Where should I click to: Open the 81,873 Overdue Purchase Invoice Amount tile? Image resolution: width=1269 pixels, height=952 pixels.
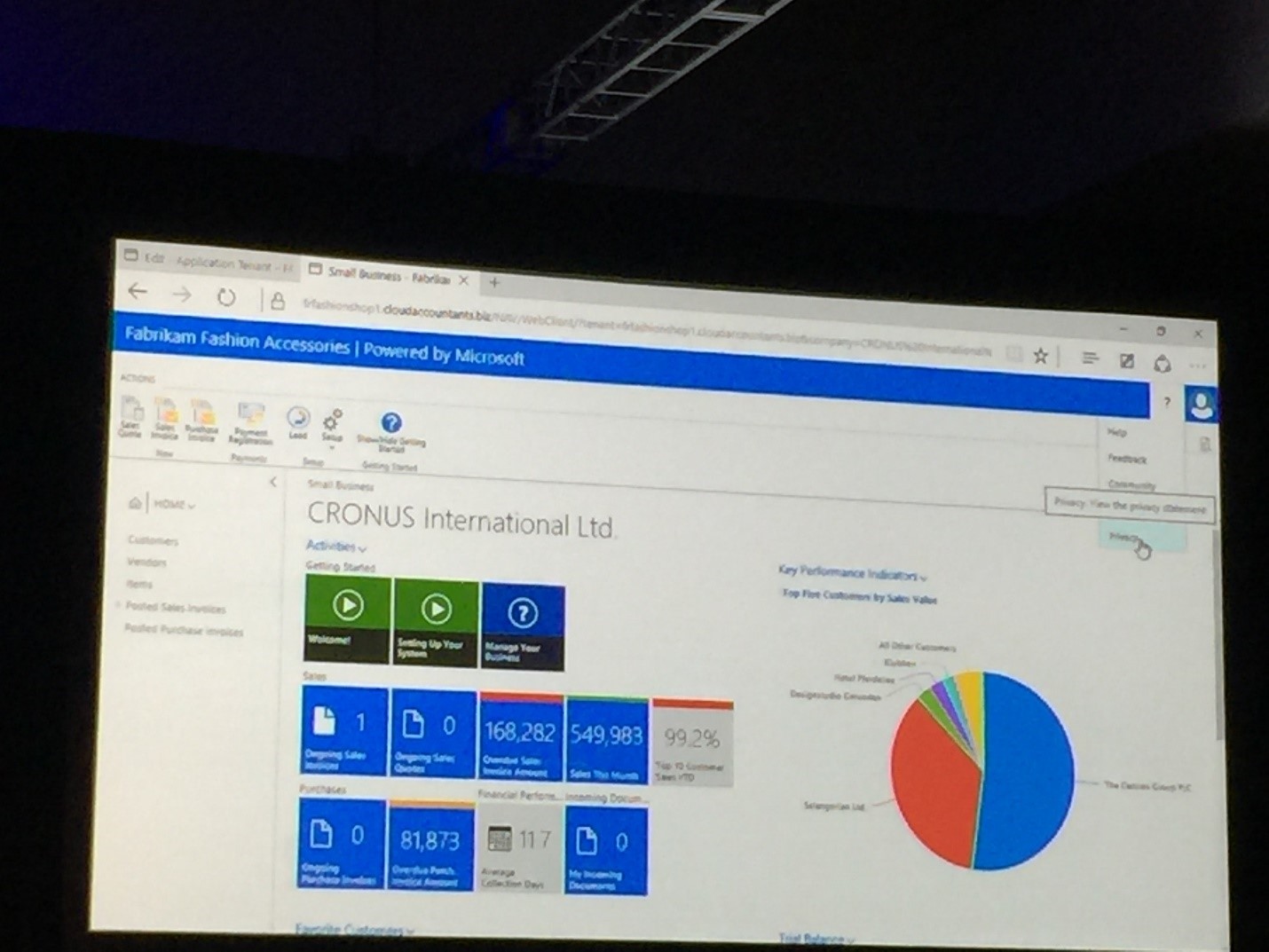[430, 846]
